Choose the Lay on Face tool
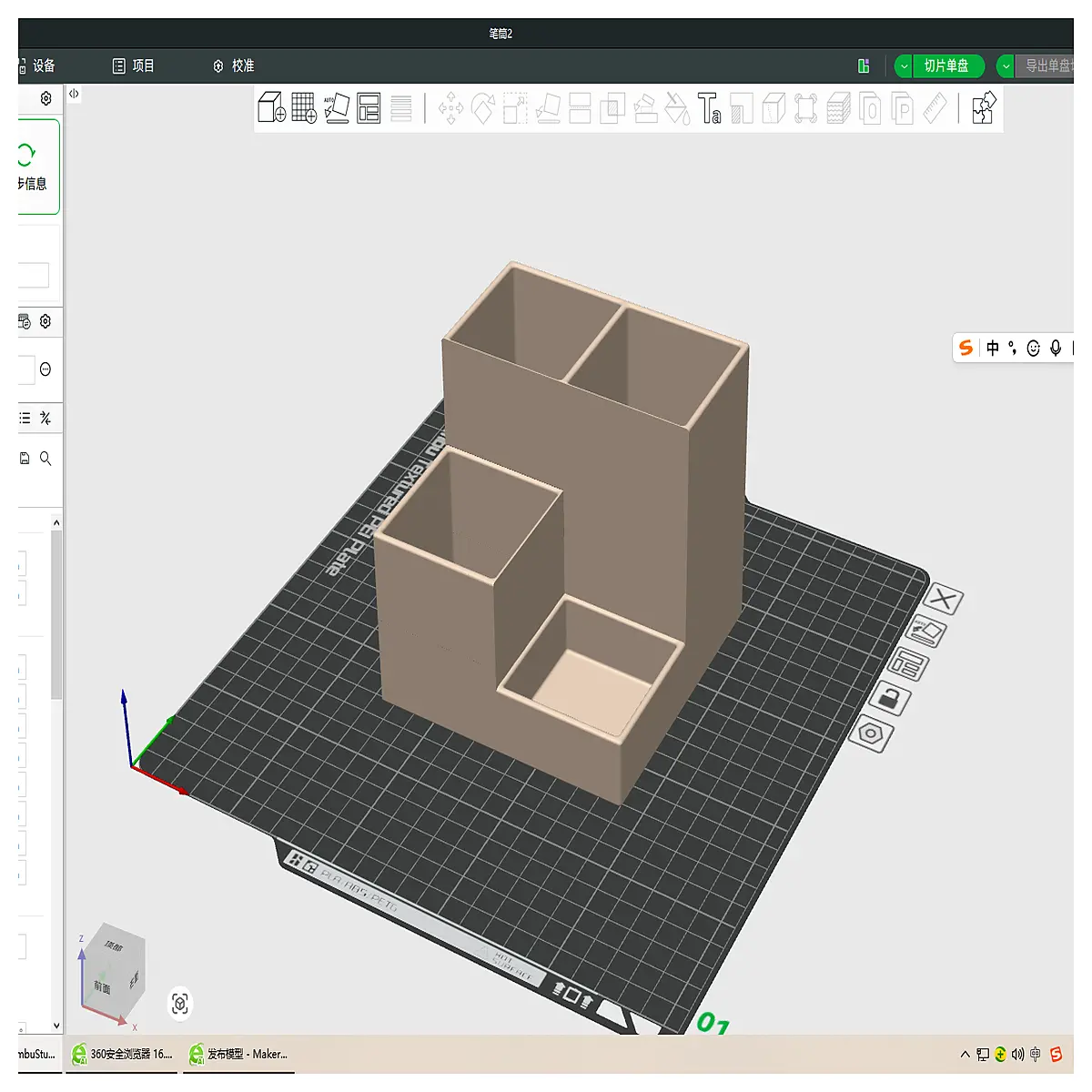Image resolution: width=1092 pixels, height=1092 pixels. click(x=548, y=108)
